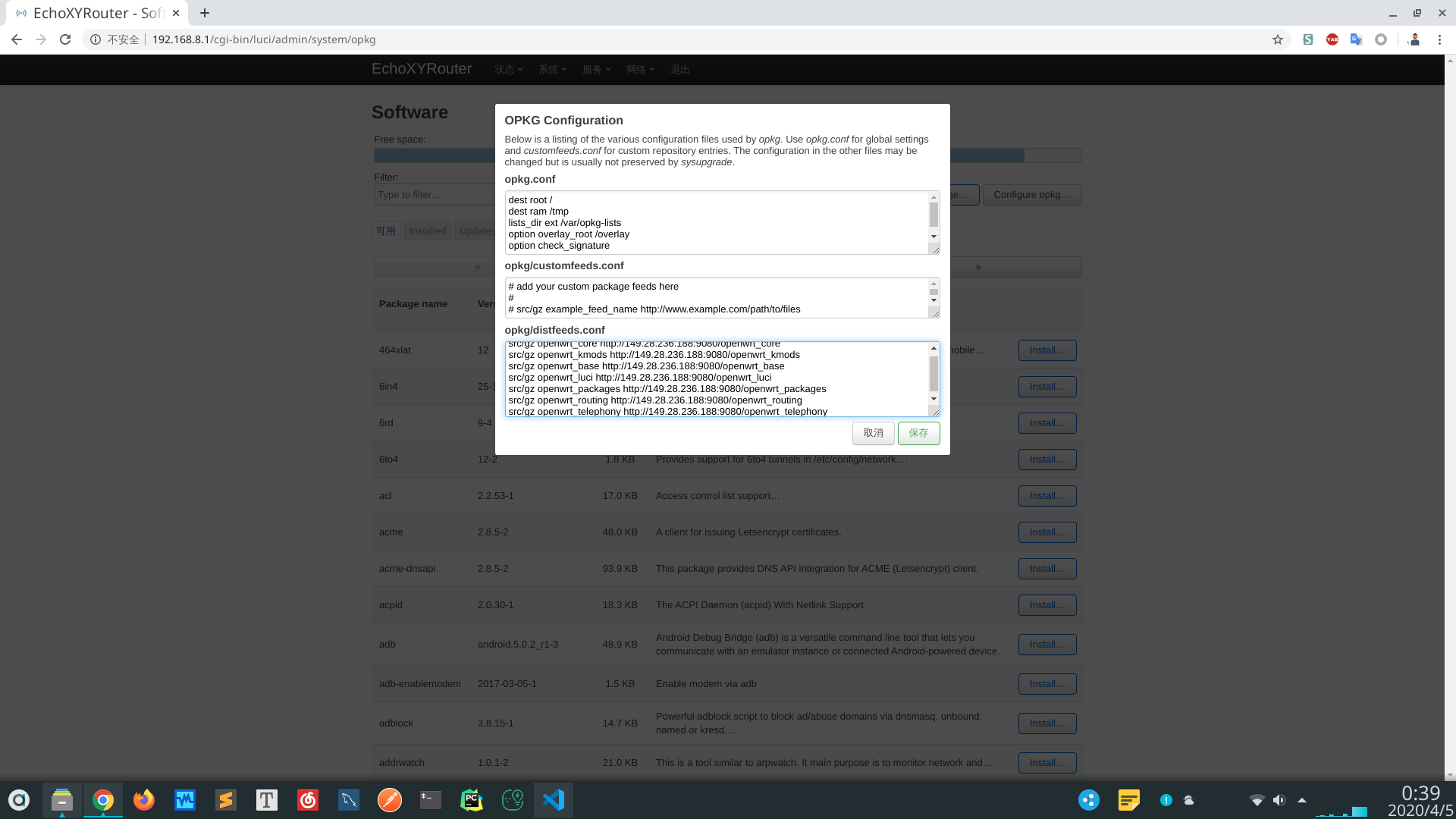Image resolution: width=1456 pixels, height=819 pixels.
Task: Expand the 网络 dropdown menu
Action: click(x=640, y=70)
